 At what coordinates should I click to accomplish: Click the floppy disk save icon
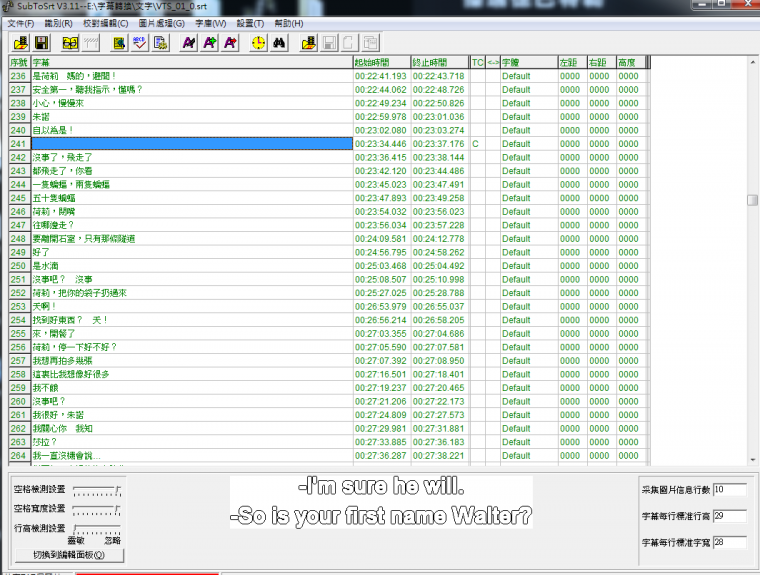tap(42, 43)
